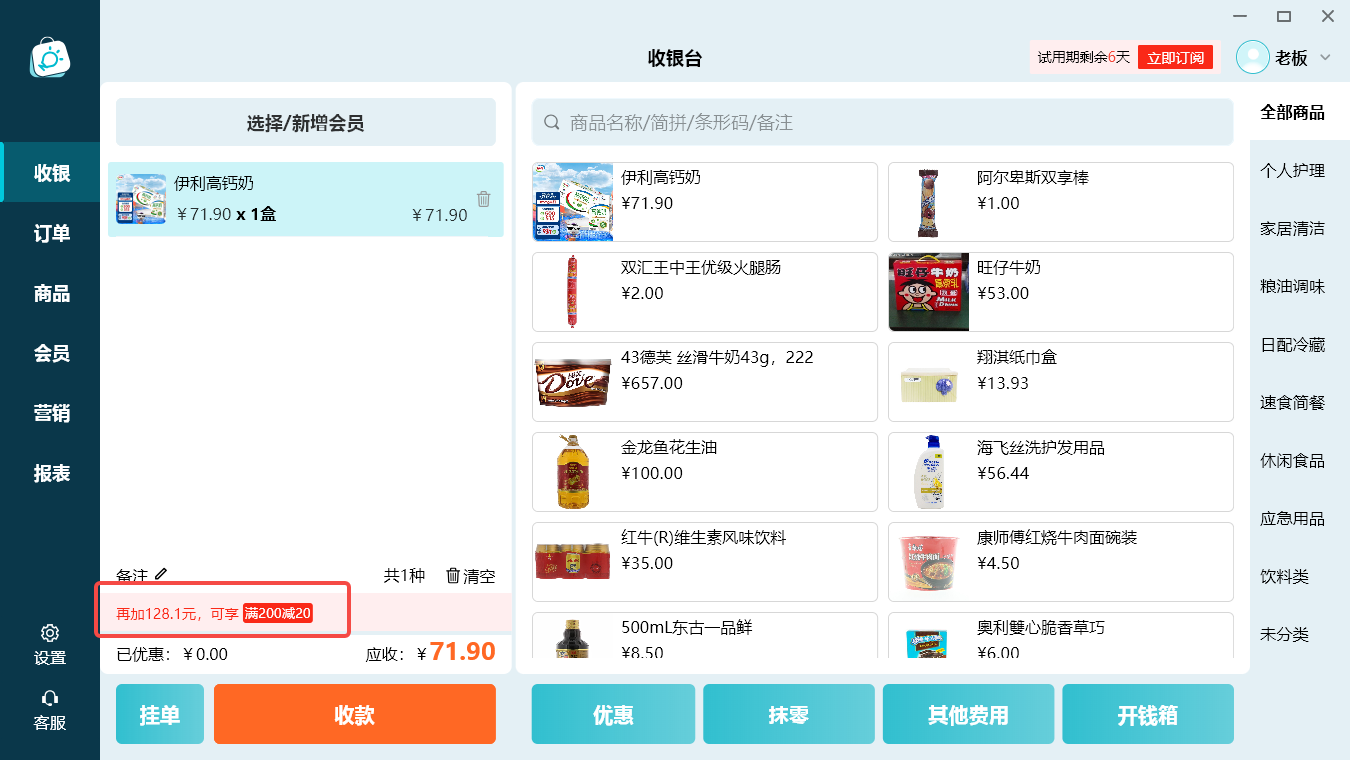Click the 清空 trash icon to clear cart

tap(453, 576)
